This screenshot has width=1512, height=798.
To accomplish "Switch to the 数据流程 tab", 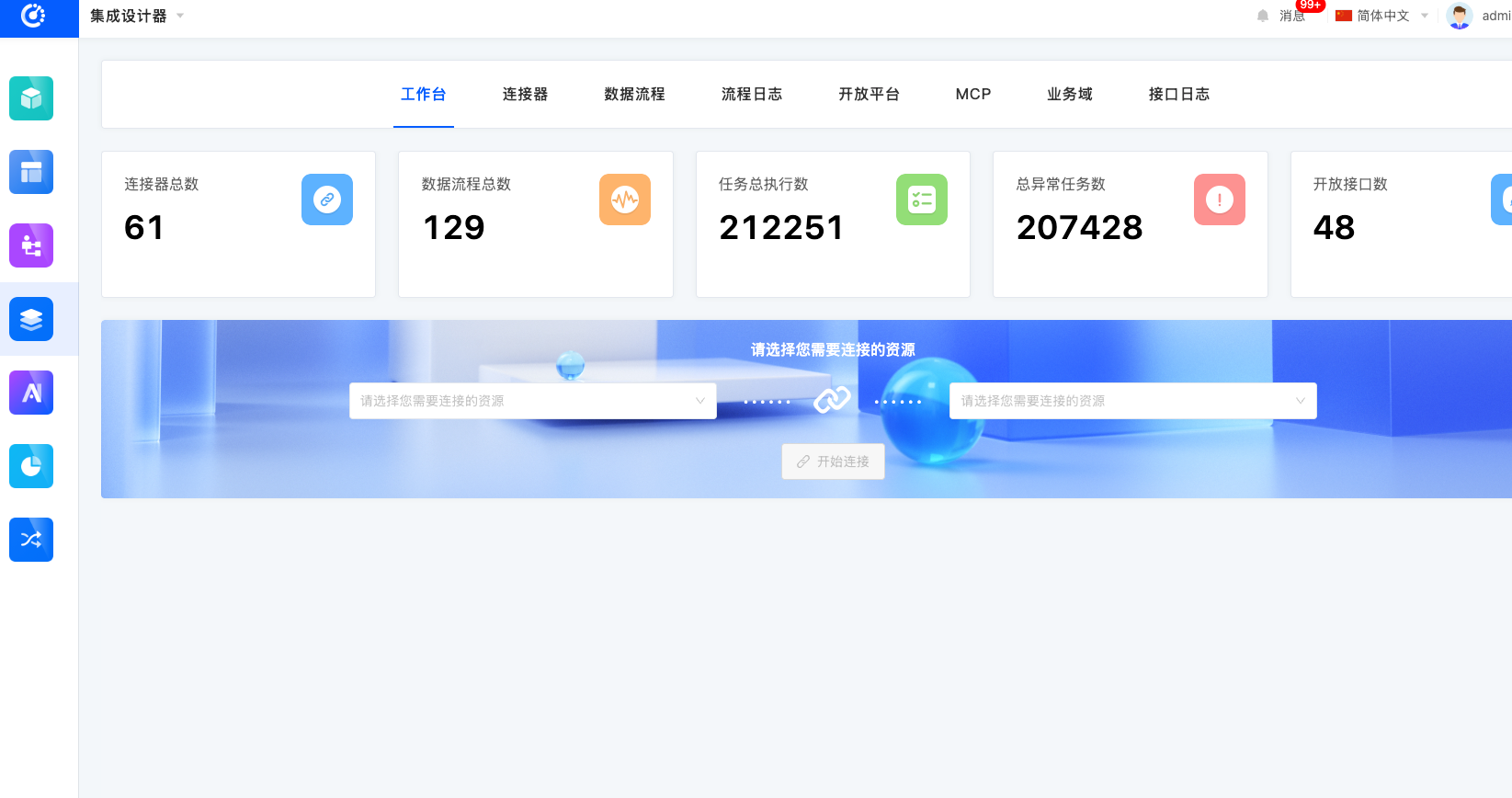I will pyautogui.click(x=634, y=94).
